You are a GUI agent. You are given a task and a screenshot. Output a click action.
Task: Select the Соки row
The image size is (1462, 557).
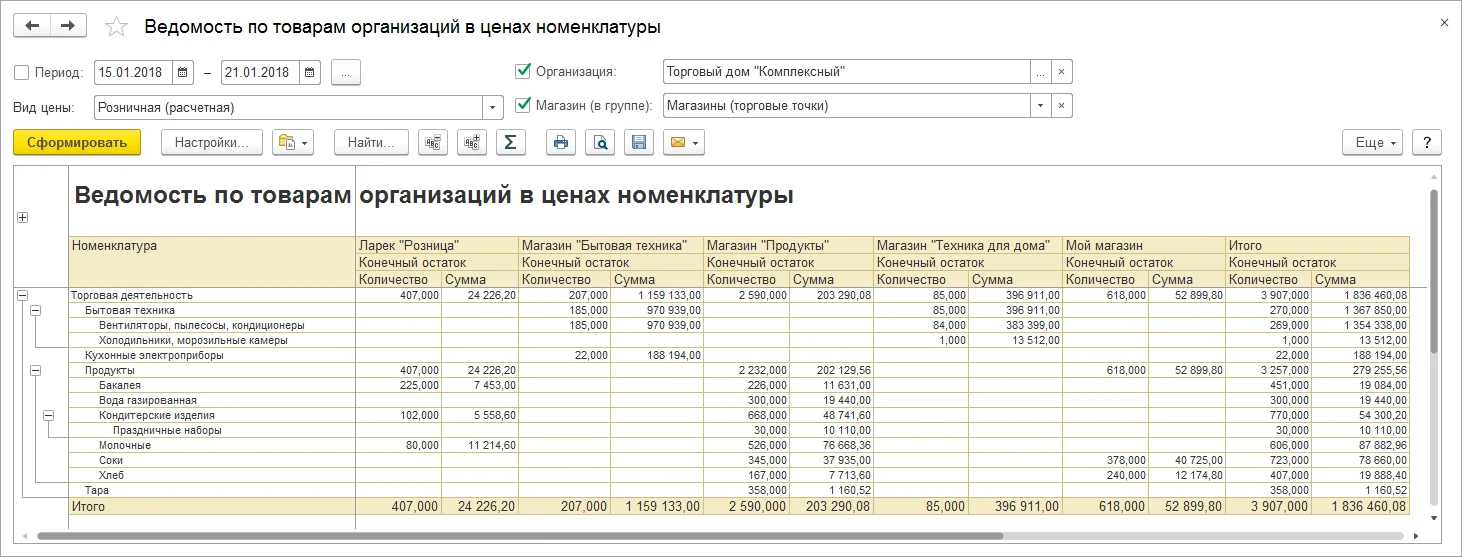pos(111,460)
